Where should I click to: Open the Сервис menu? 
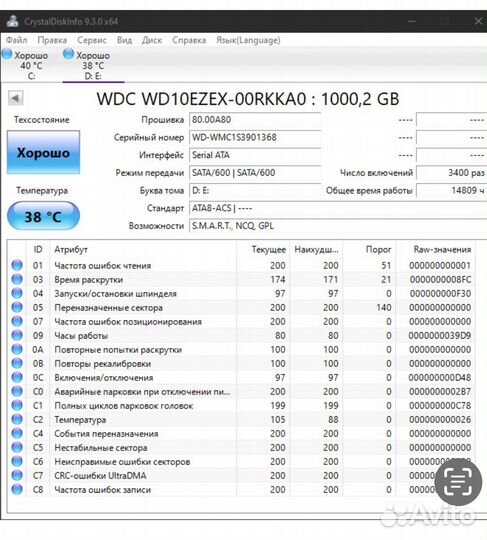(92, 40)
